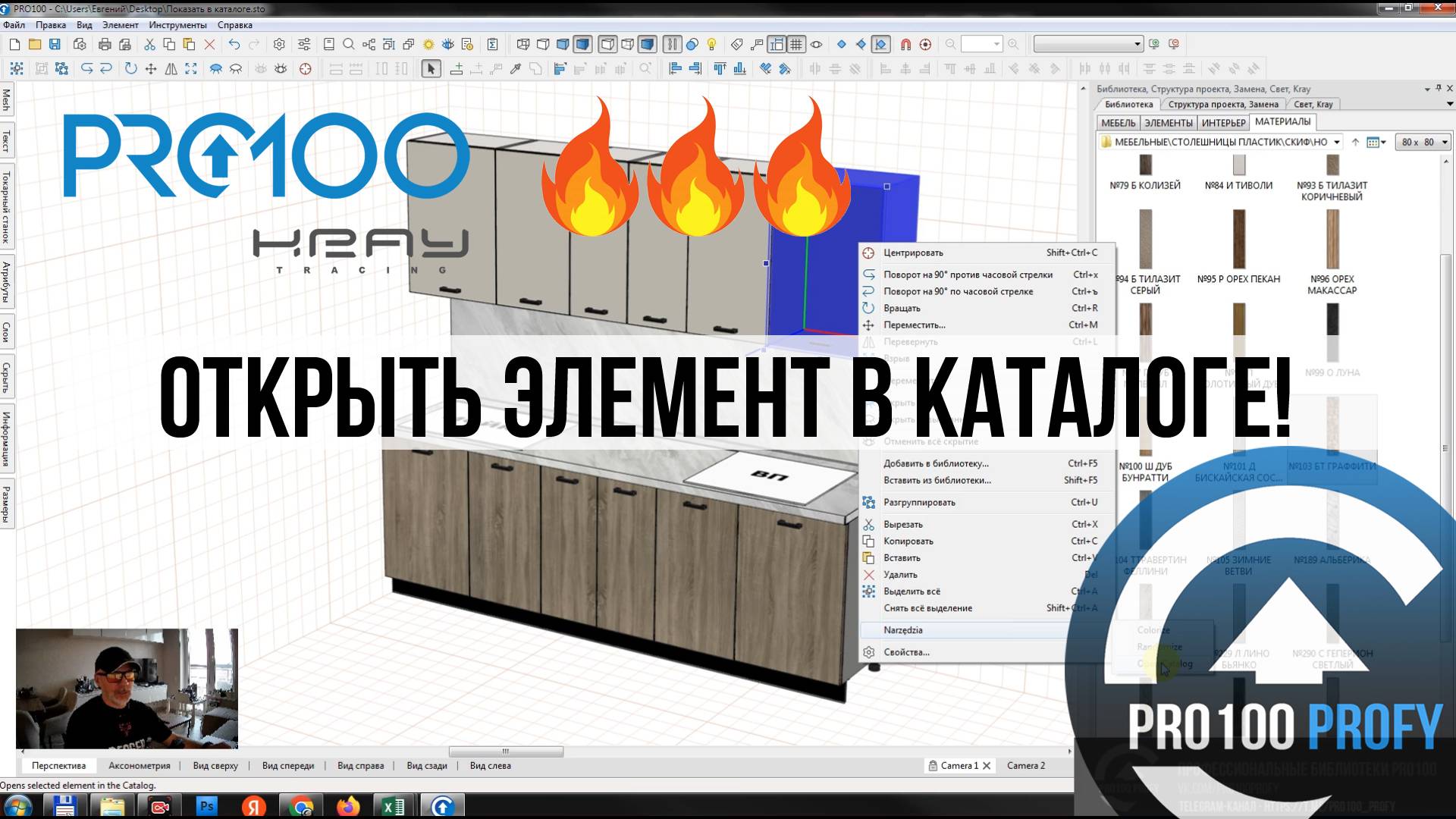Click the rotate icon in second toolbar
Image resolution: width=1456 pixels, height=819 pixels.
click(x=130, y=69)
